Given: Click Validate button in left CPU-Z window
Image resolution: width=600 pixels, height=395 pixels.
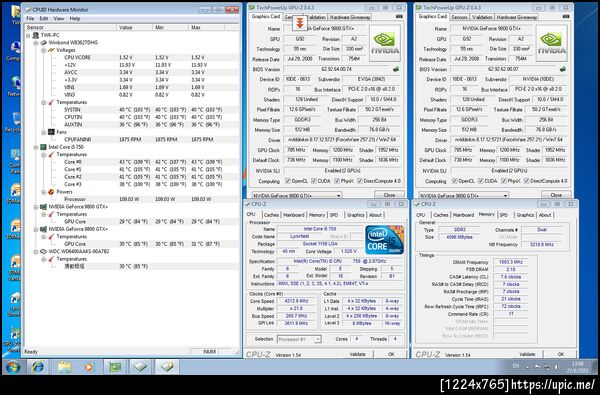Looking at the screenshot, I should (x=358, y=354).
